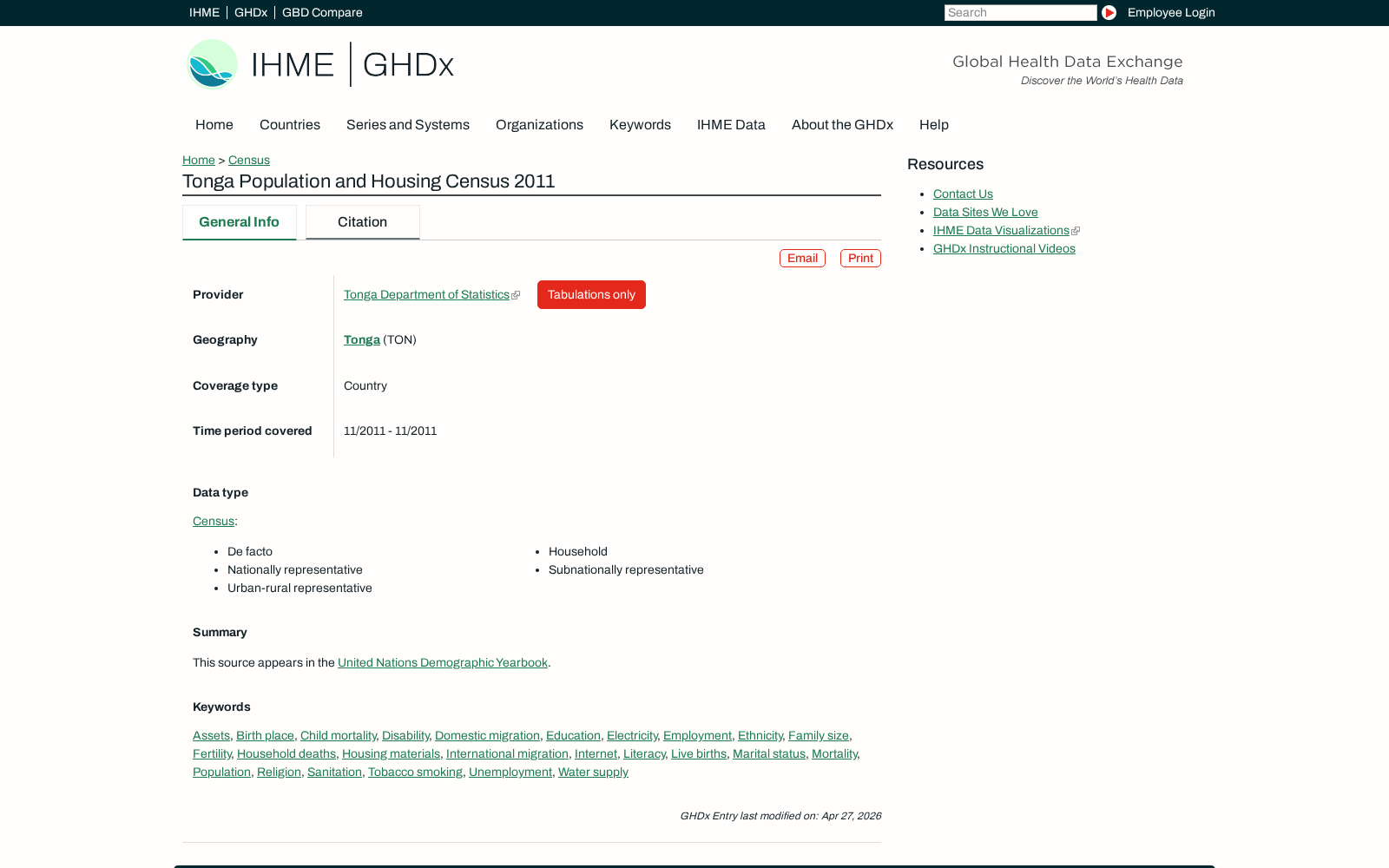1389x868 pixels.
Task: Go to Home in main navigation
Action: click(214, 125)
